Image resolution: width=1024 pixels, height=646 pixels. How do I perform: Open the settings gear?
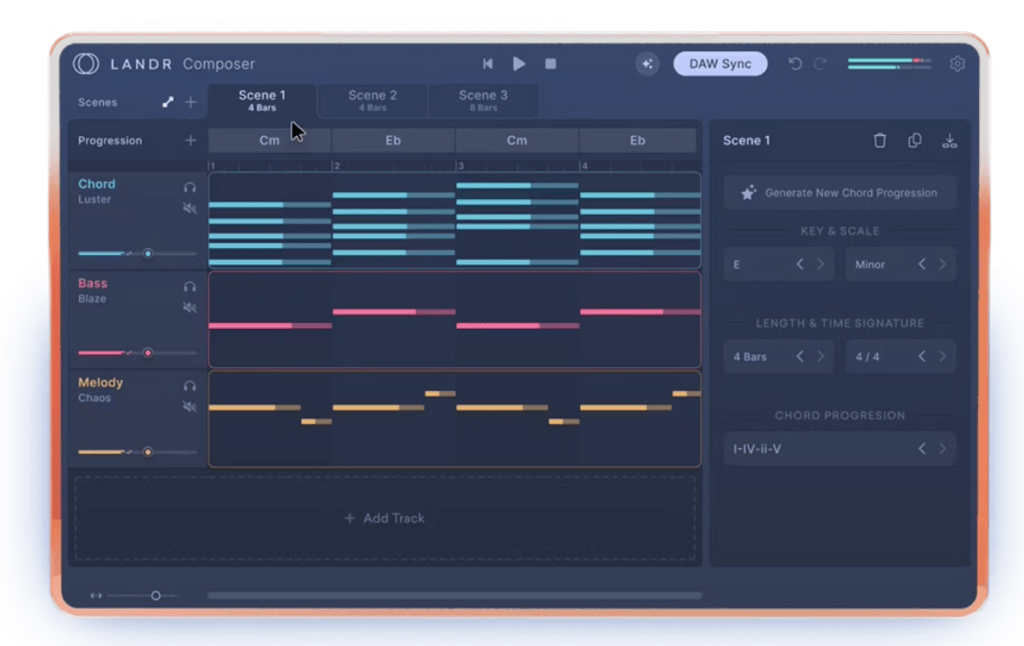point(957,63)
